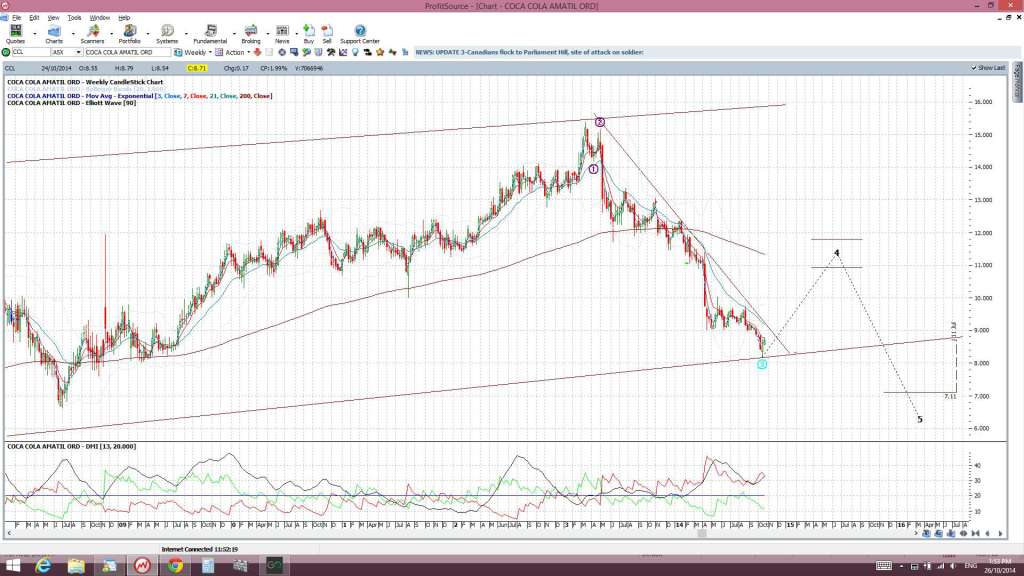The image size is (1024, 576).
Task: Click the ProfitSource icon in the taskbar
Action: pos(142,566)
